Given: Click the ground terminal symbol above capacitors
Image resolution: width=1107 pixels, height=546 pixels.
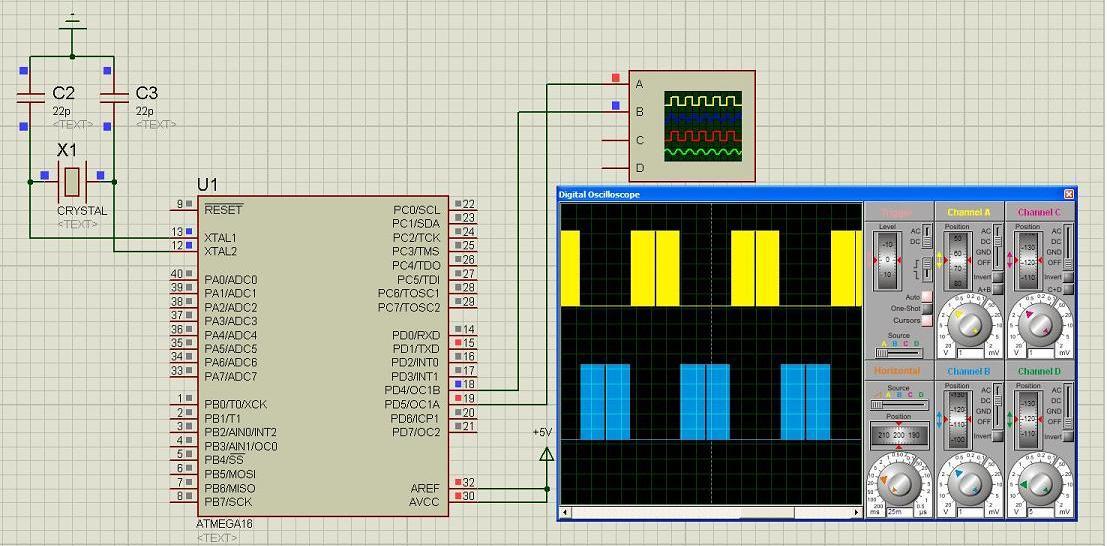Looking at the screenshot, I should tap(72, 25).
